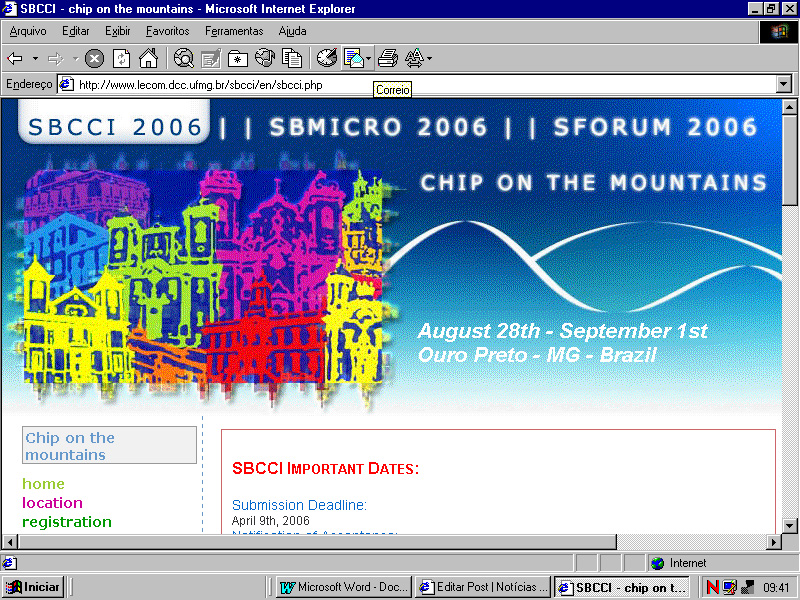Switch to the SBMICRO 2006 section
The width and height of the screenshot is (800, 600).
click(x=378, y=127)
